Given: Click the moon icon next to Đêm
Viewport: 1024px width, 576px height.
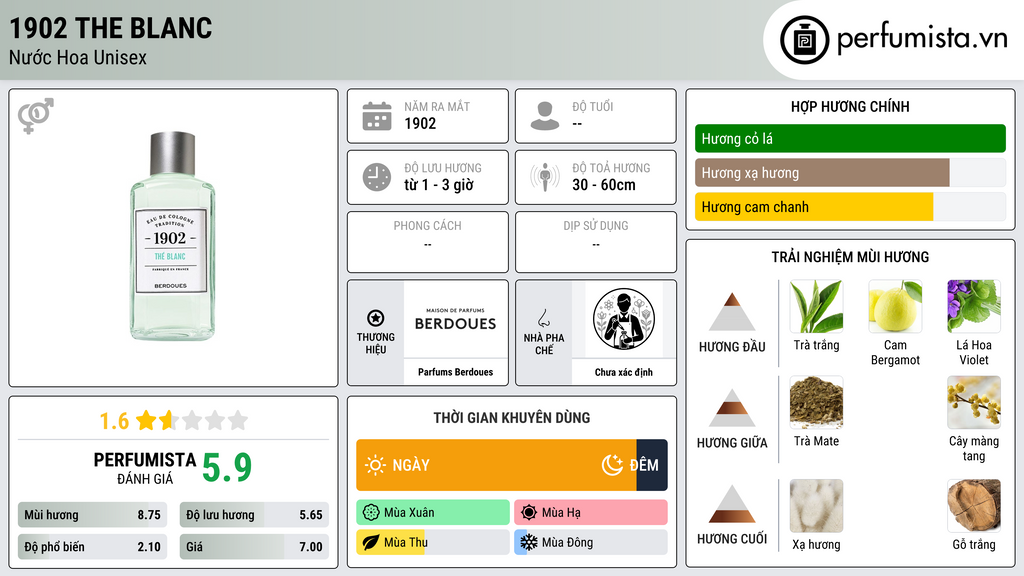Looking at the screenshot, I should pos(612,465).
